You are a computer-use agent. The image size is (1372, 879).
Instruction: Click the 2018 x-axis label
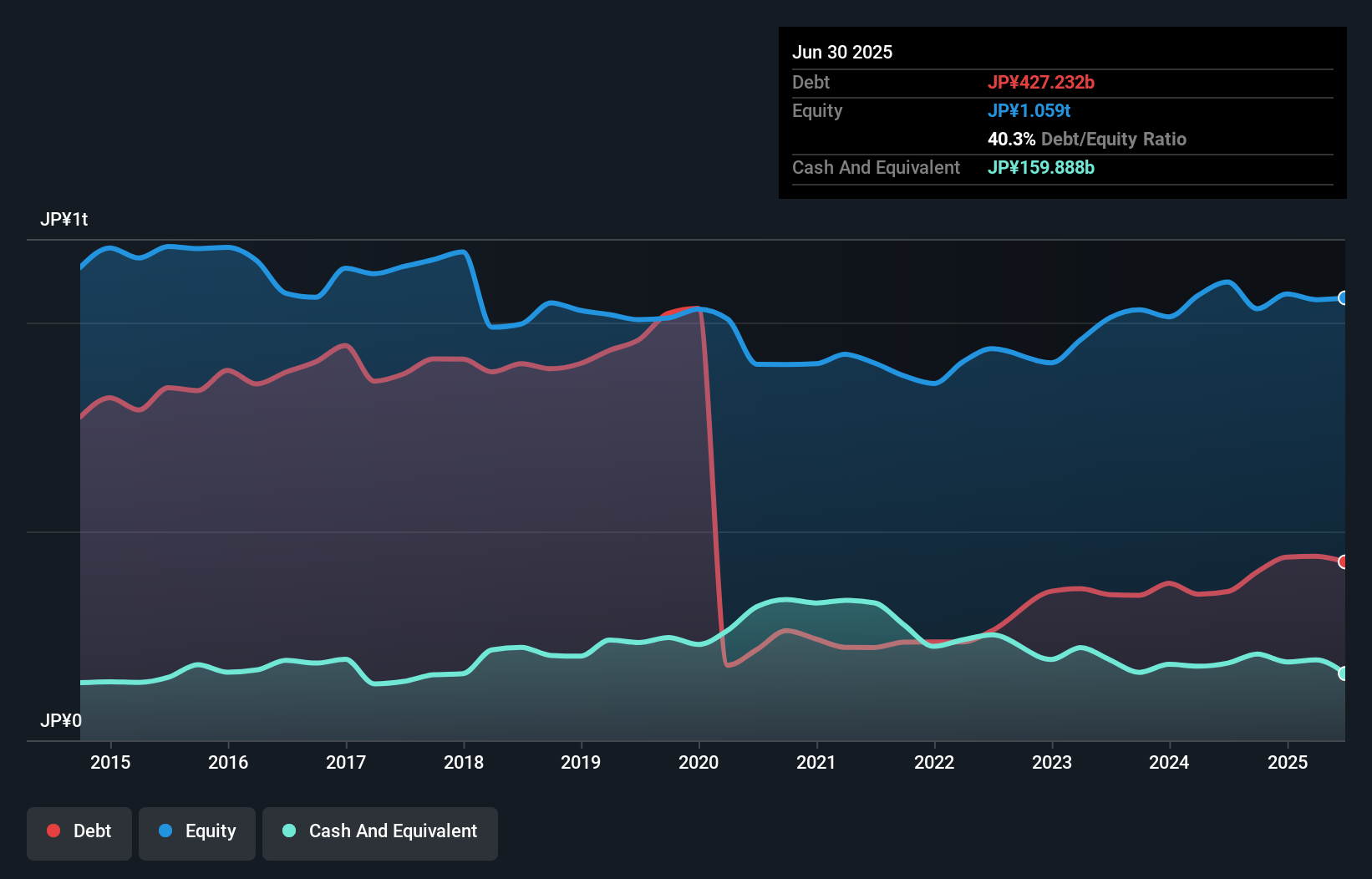pyautogui.click(x=464, y=762)
